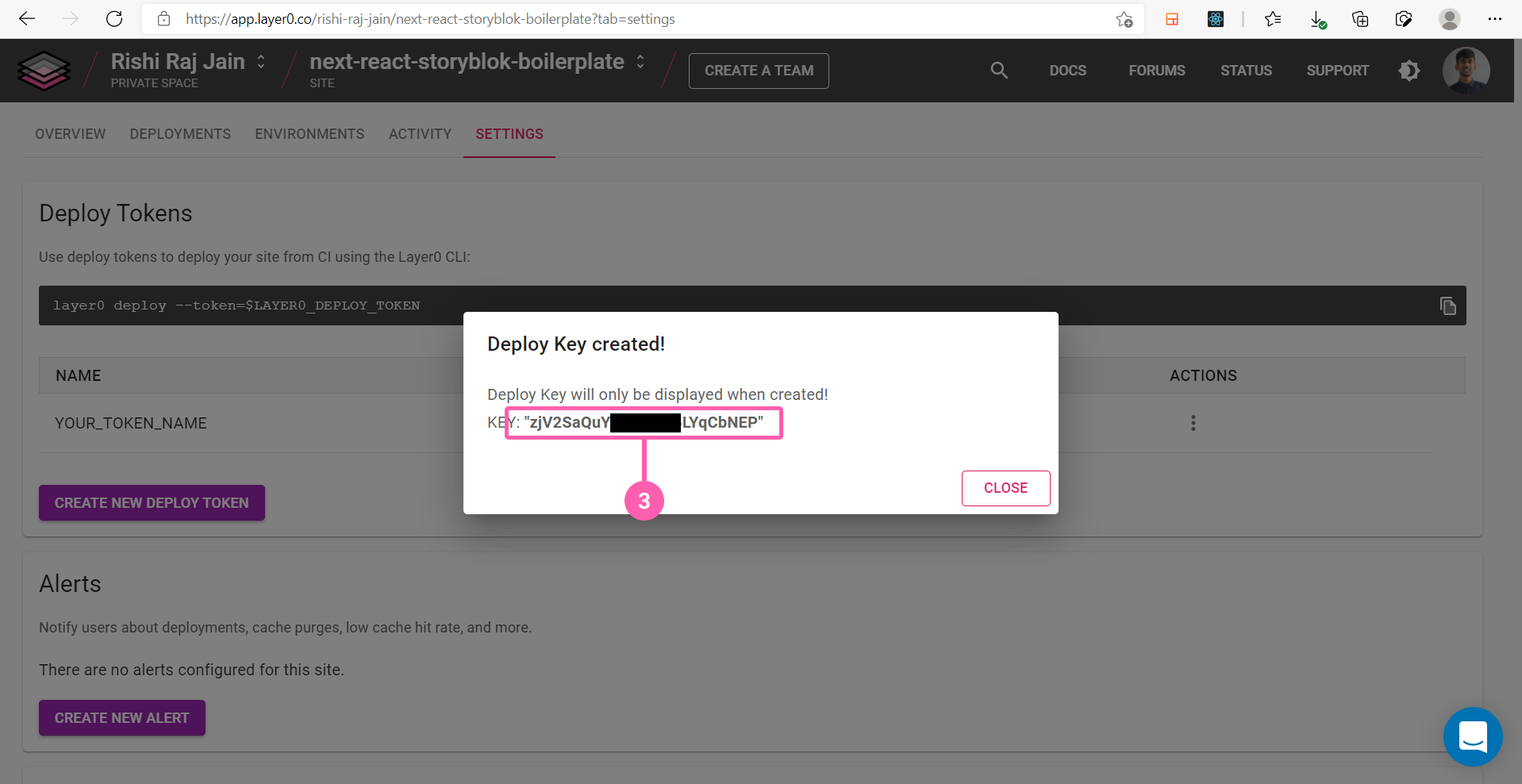The width and height of the screenshot is (1522, 784).
Task: Open the Docs link
Action: pos(1068,71)
